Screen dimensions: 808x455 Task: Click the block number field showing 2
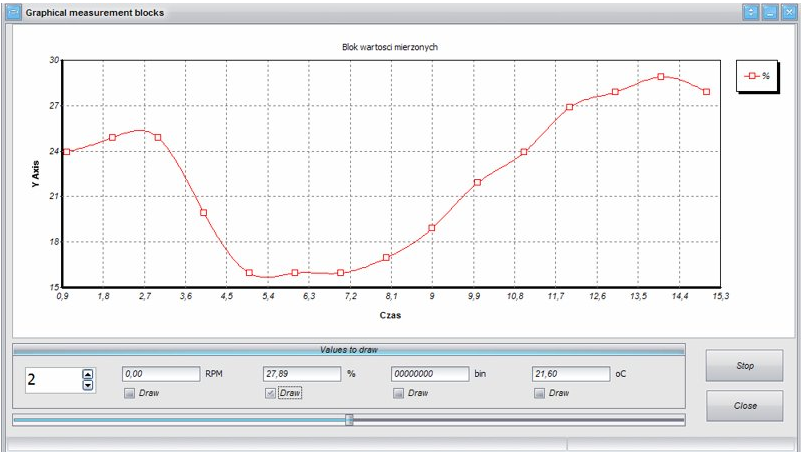click(52, 380)
